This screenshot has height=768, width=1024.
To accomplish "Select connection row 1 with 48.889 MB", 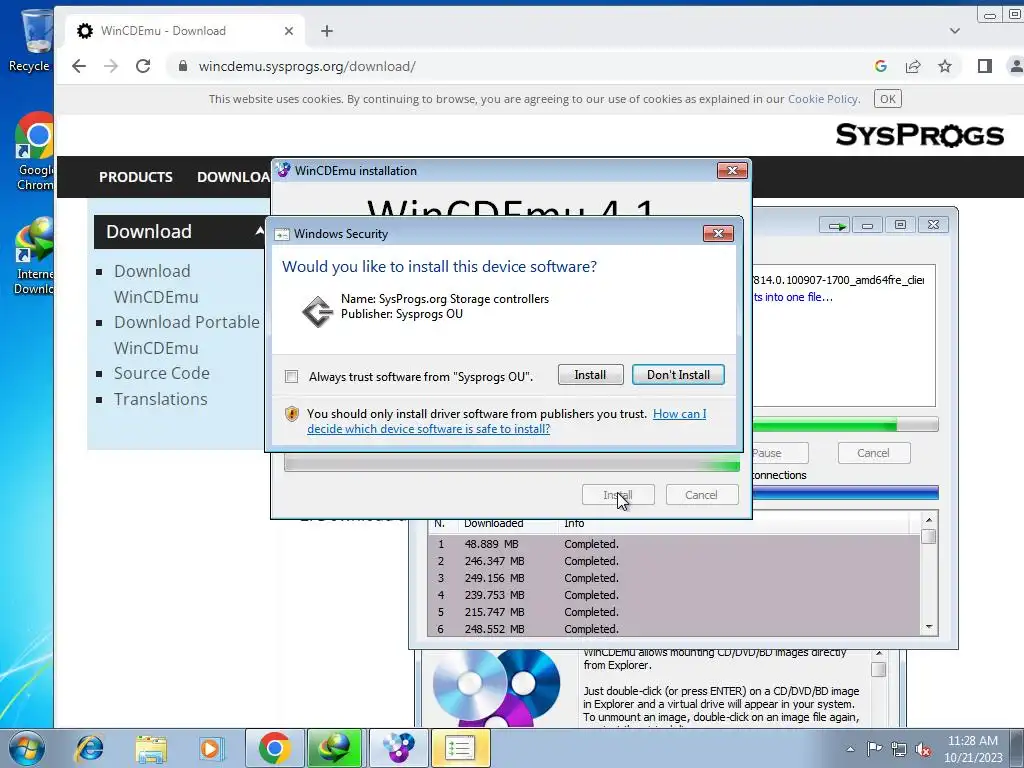I will coord(673,544).
